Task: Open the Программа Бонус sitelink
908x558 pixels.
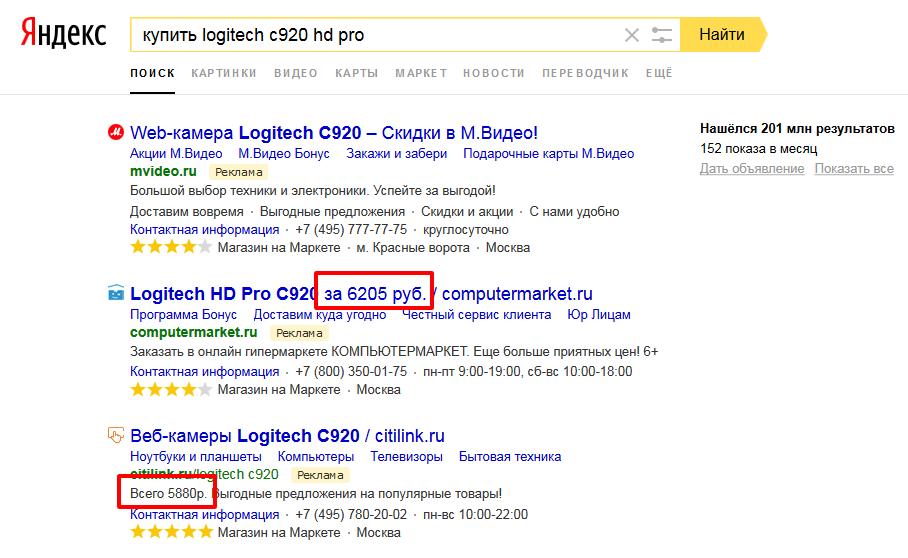Action: (x=184, y=315)
